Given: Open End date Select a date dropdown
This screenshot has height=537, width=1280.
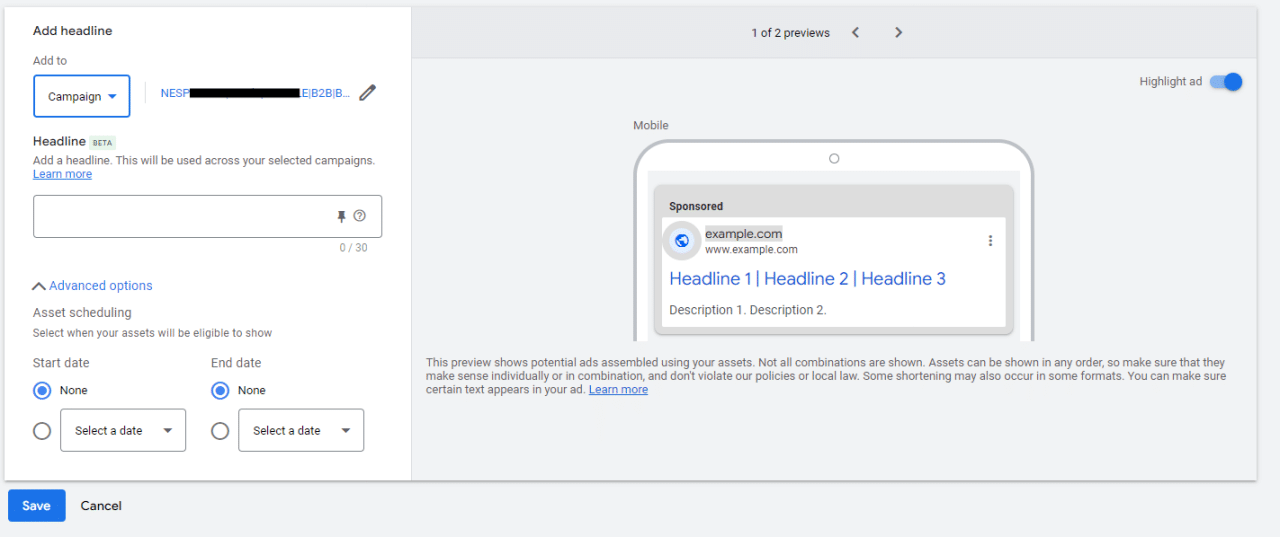Looking at the screenshot, I should [301, 431].
